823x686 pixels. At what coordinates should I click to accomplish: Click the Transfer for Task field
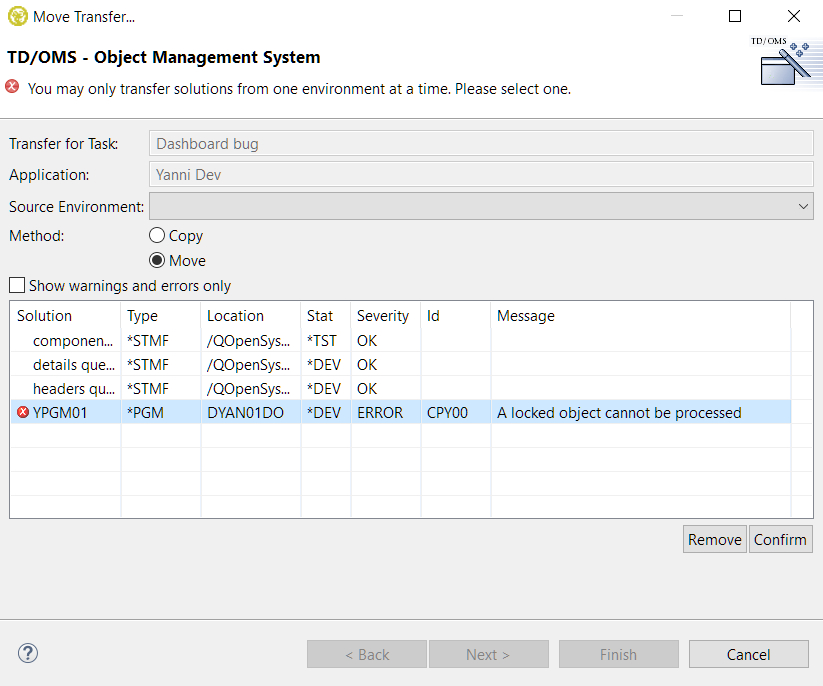pyautogui.click(x=480, y=144)
